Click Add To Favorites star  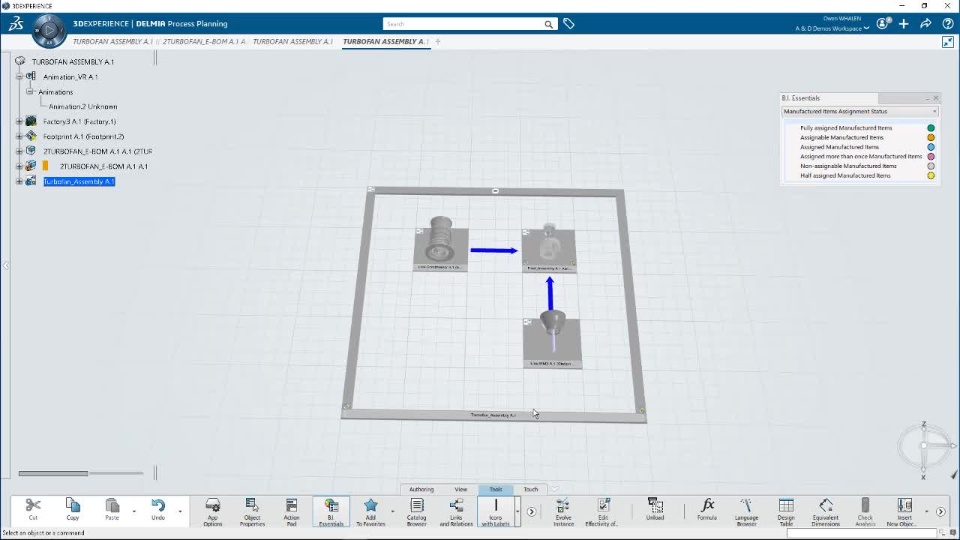370,506
